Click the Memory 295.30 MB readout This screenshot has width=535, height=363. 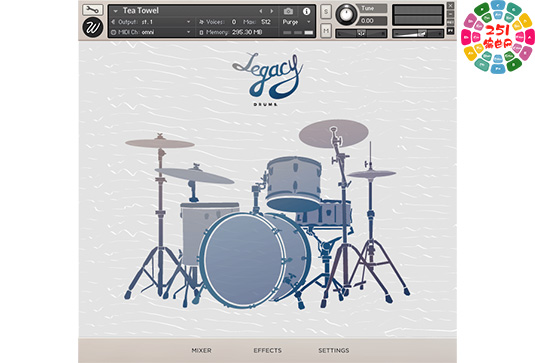247,32
